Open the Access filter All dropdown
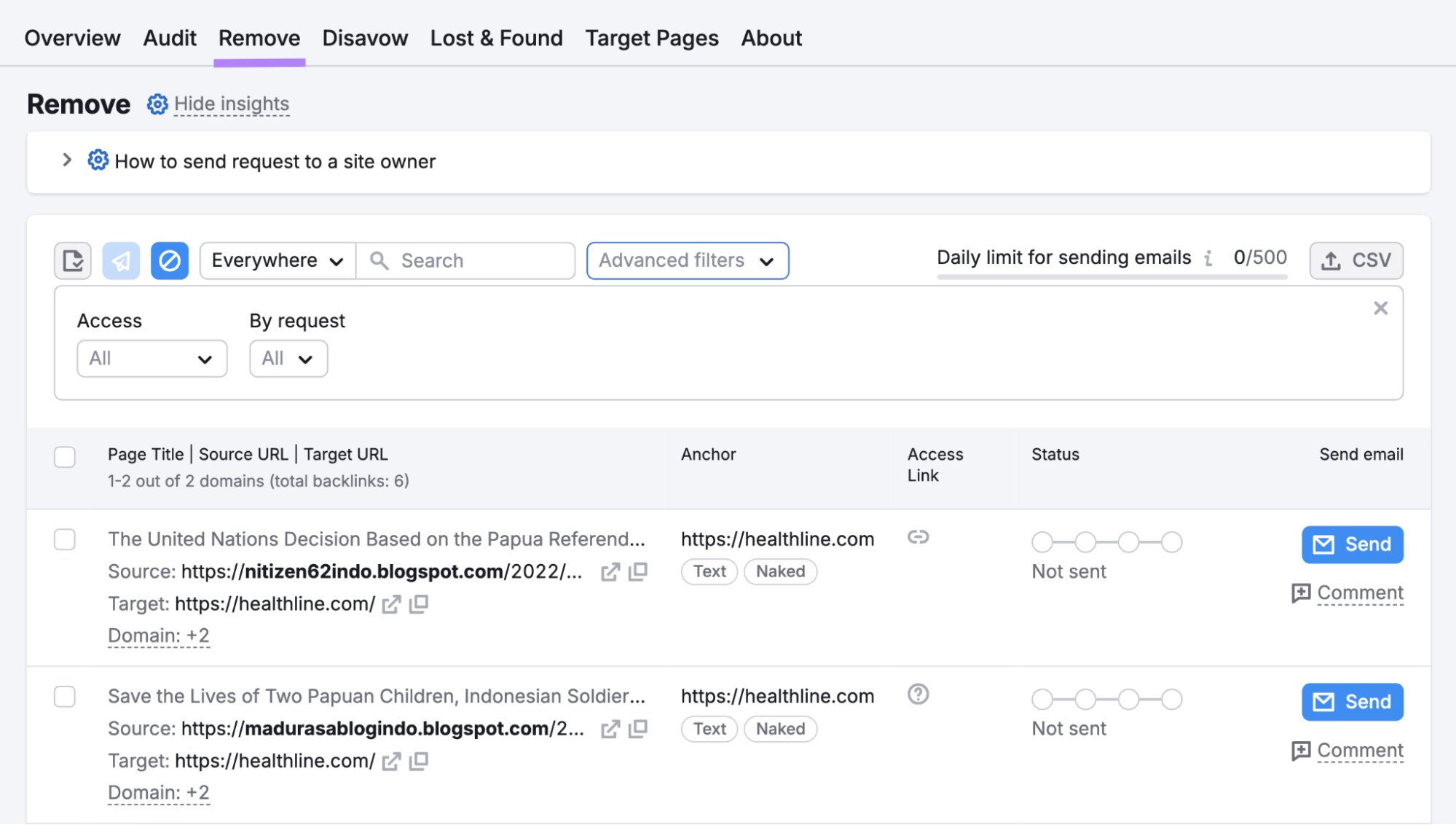Image resolution: width=1456 pixels, height=825 pixels. coord(151,358)
